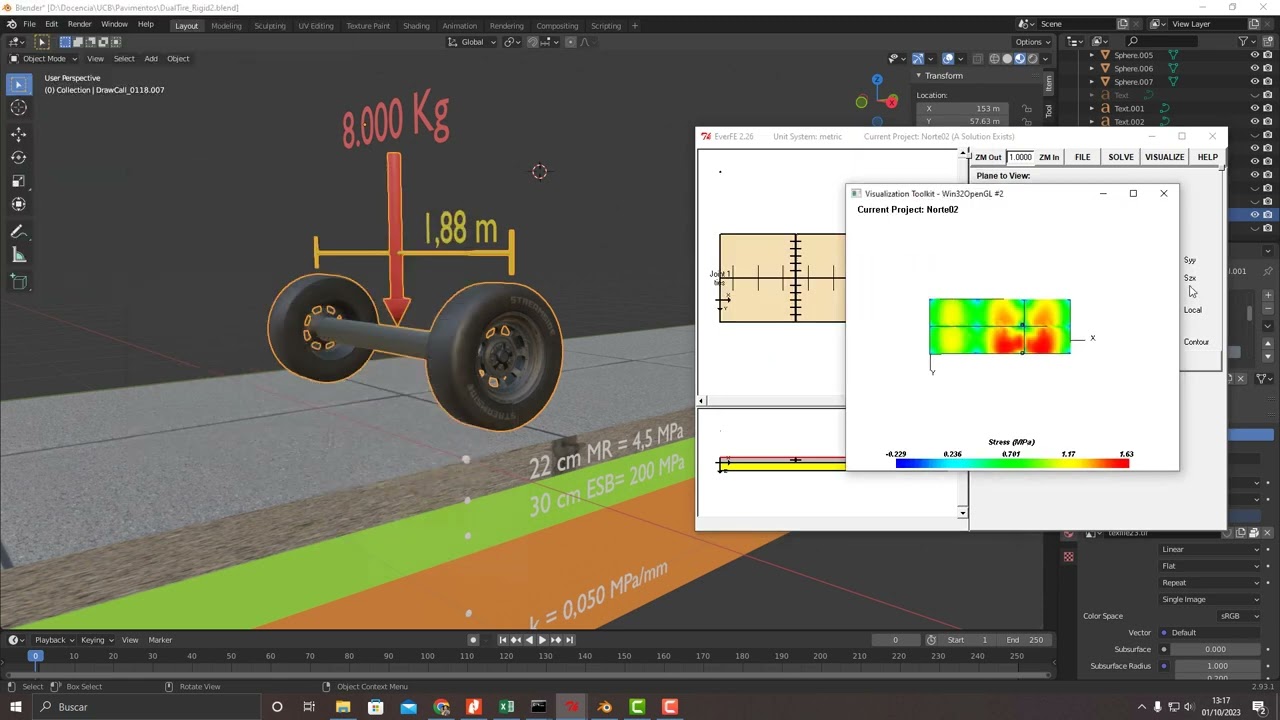Click ZM In in the EverFE window
Viewport: 1280px width, 720px height.
coord(1049,157)
